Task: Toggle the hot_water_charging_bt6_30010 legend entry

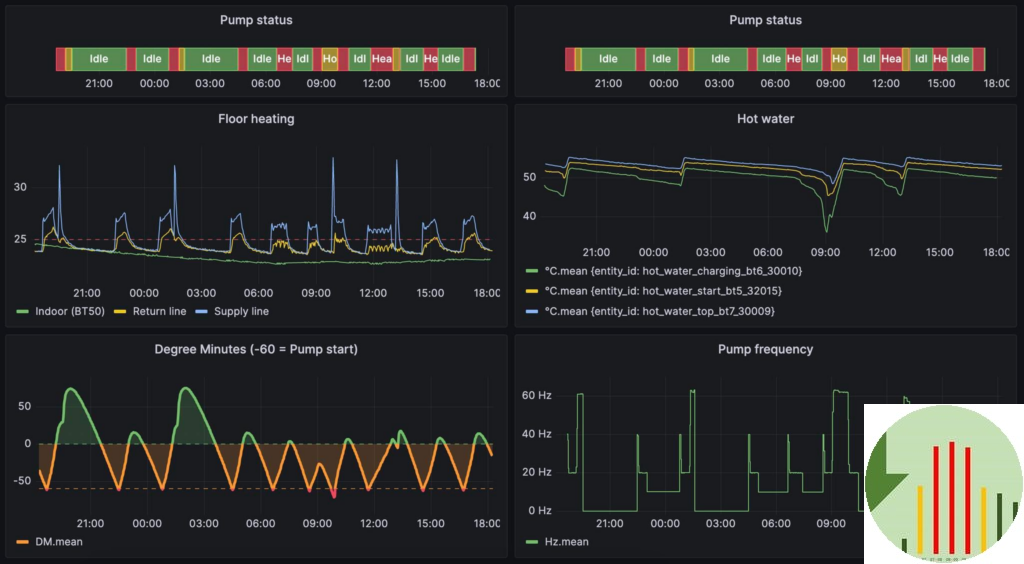Action: 672,271
